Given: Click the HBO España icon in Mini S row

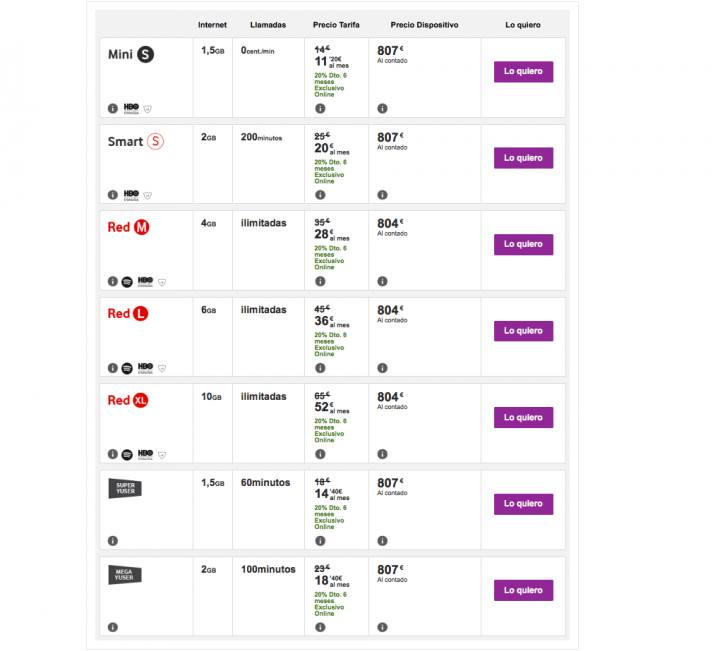Looking at the screenshot, I should [x=130, y=108].
